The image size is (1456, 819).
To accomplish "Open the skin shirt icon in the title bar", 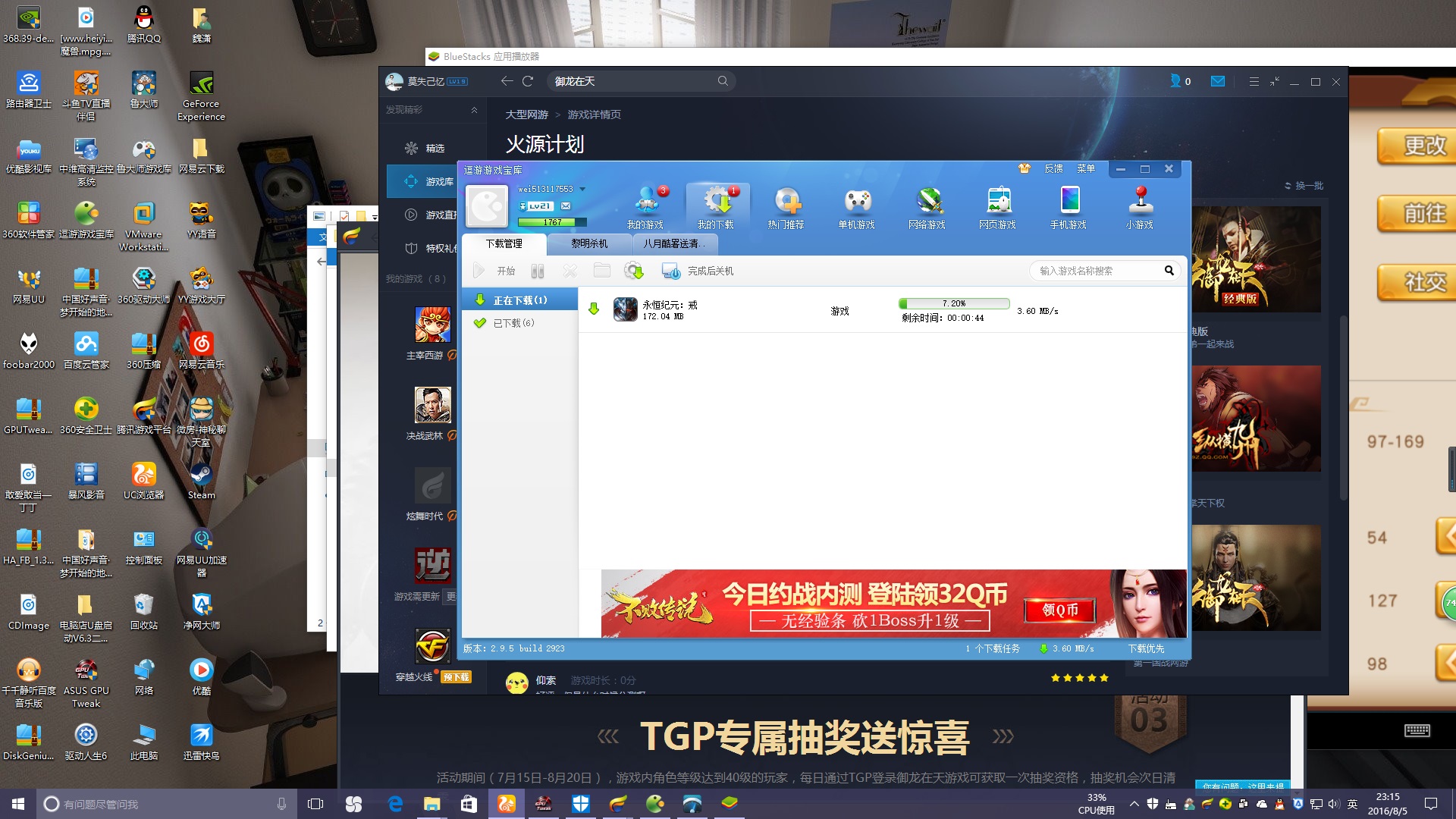I will coord(1025,168).
